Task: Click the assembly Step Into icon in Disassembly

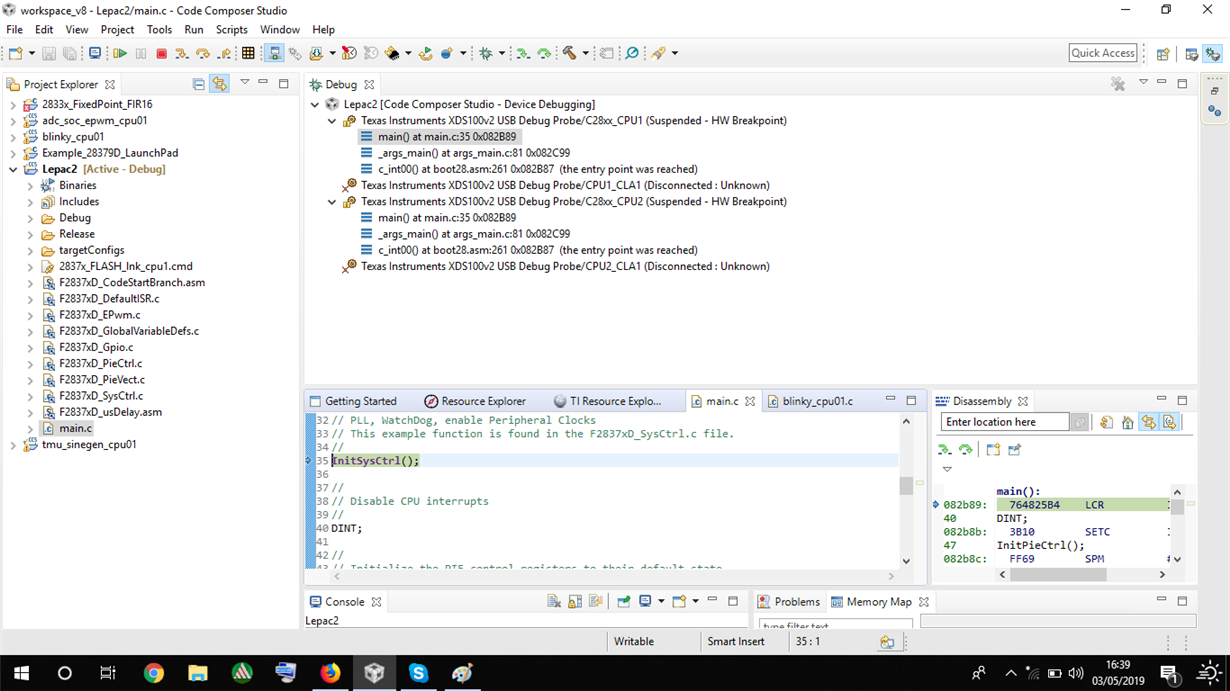Action: tap(945, 449)
